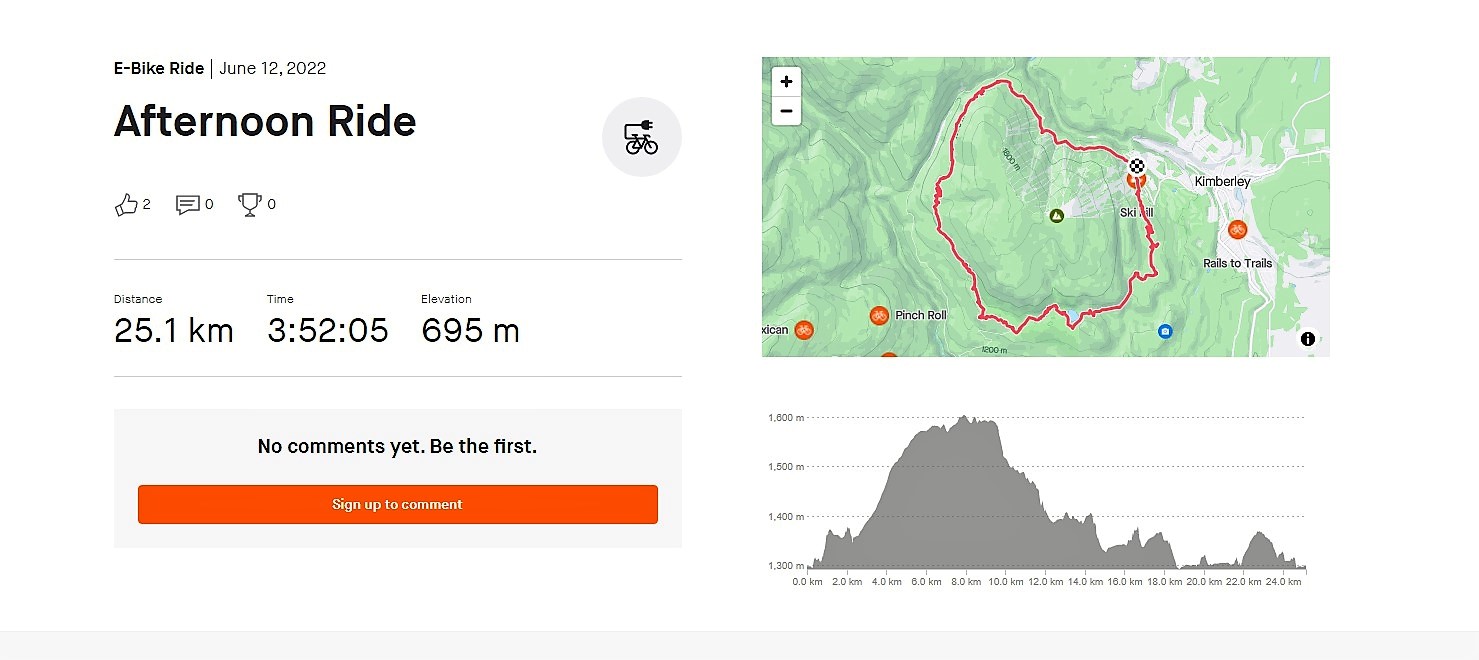Zoom in on the map with the plus control
1479x660 pixels.
pos(786,80)
